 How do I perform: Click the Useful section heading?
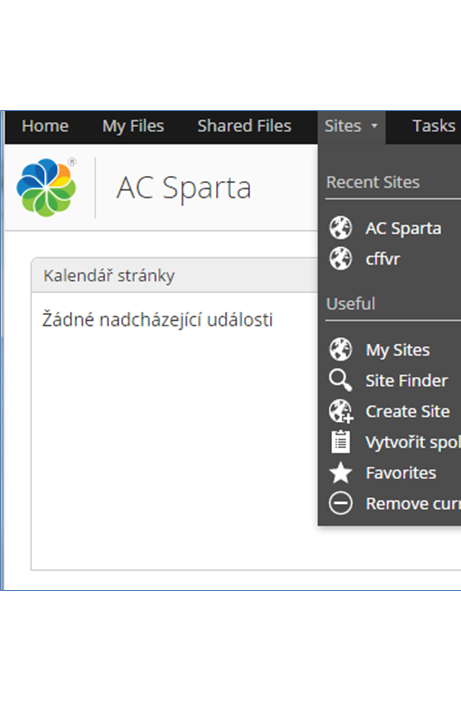coord(351,304)
